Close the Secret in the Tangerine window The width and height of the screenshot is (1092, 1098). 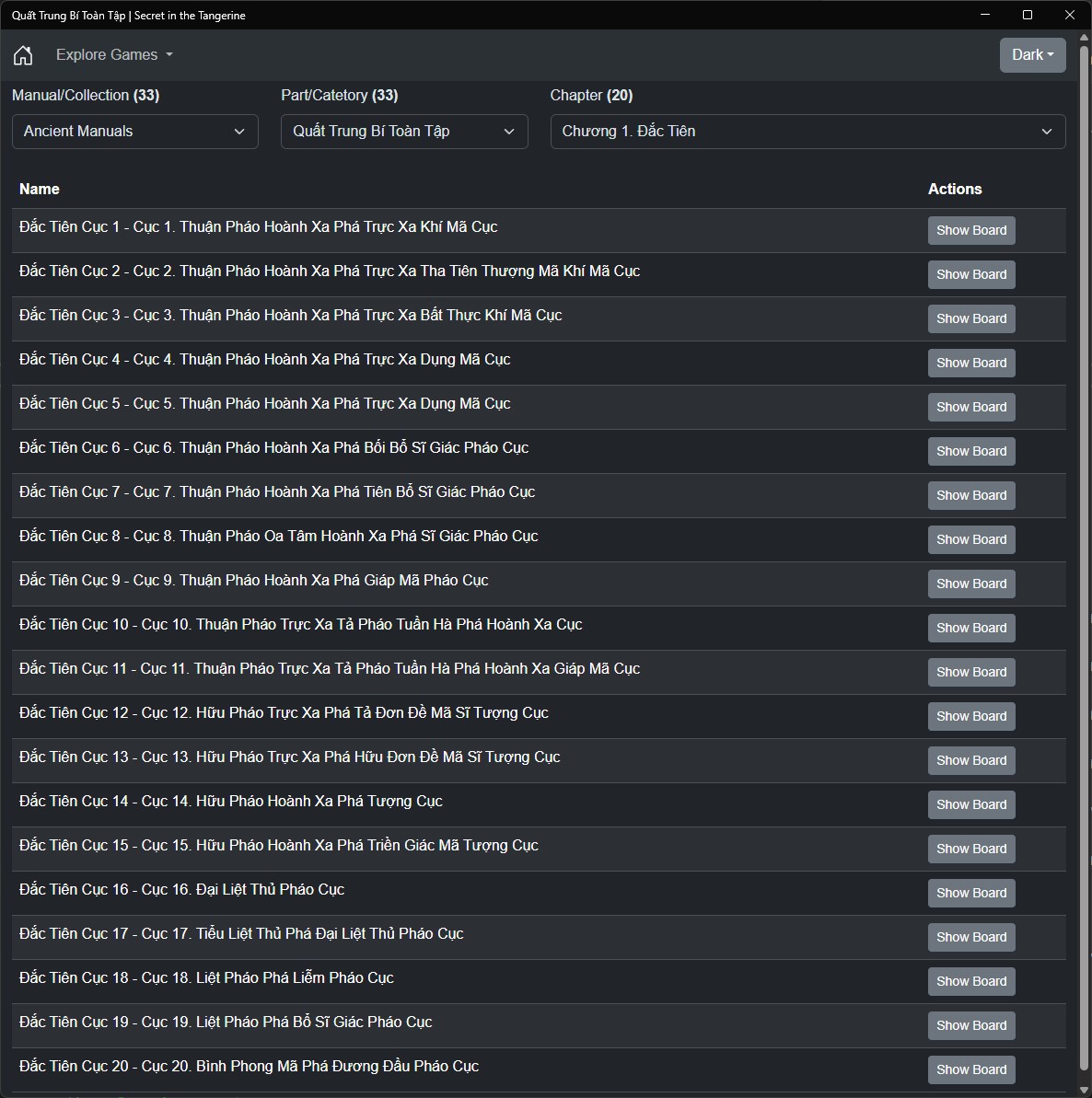1070,15
